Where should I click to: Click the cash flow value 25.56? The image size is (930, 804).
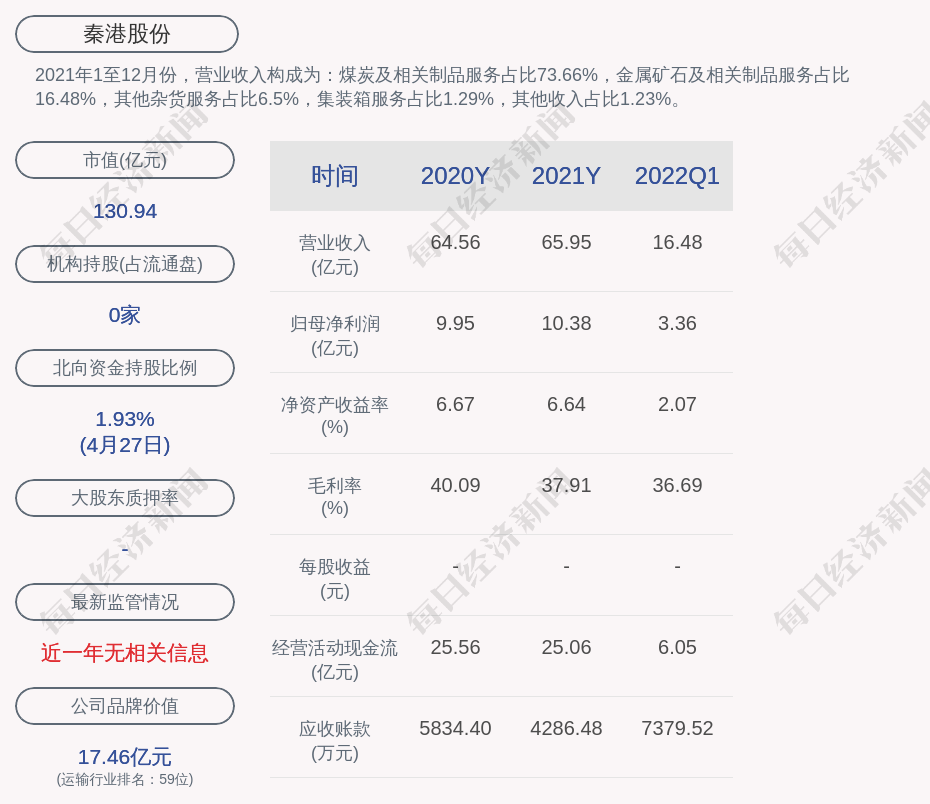tap(455, 647)
